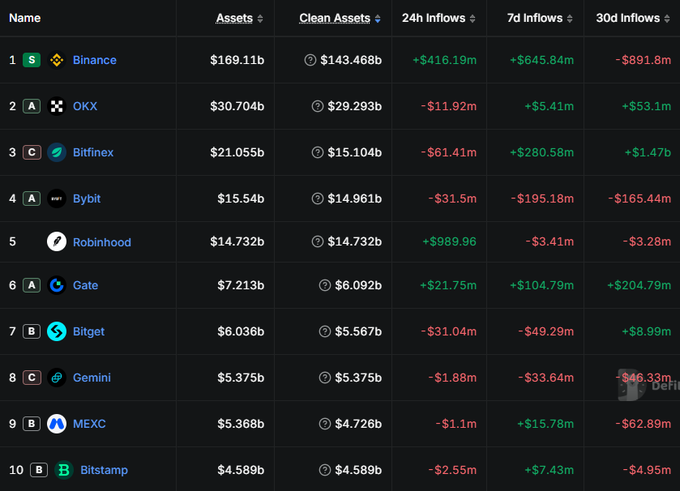
Task: Click help icon beside Gemini clean assets
Action: click(x=325, y=377)
